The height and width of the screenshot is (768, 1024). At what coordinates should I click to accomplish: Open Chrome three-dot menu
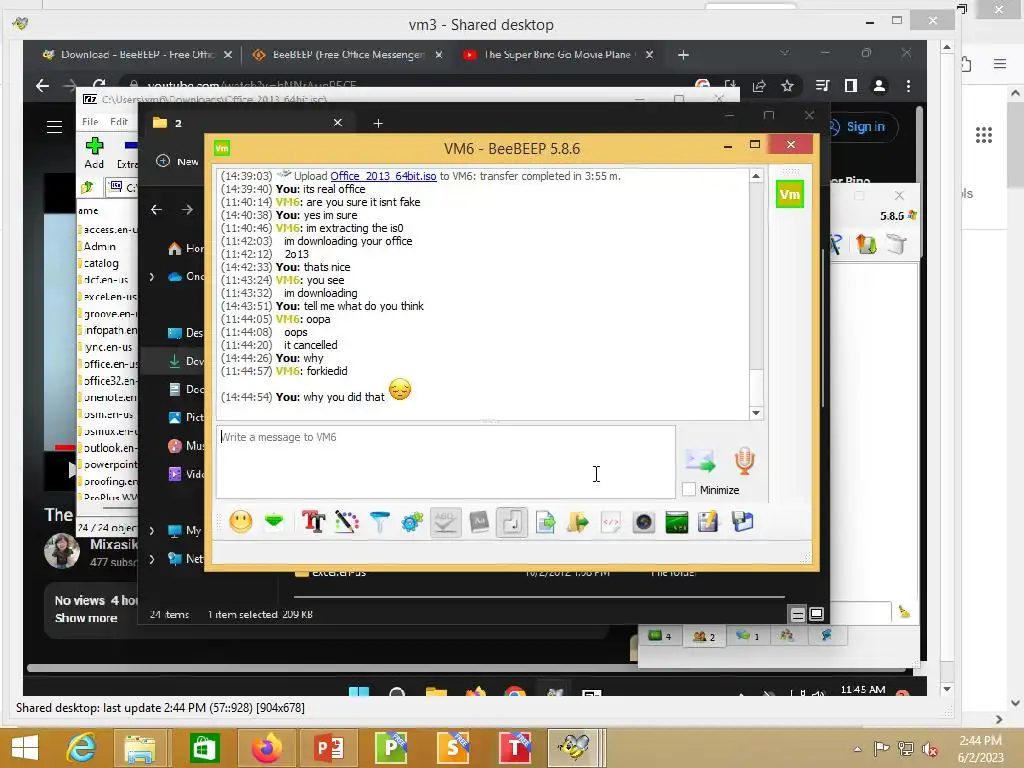click(908, 86)
